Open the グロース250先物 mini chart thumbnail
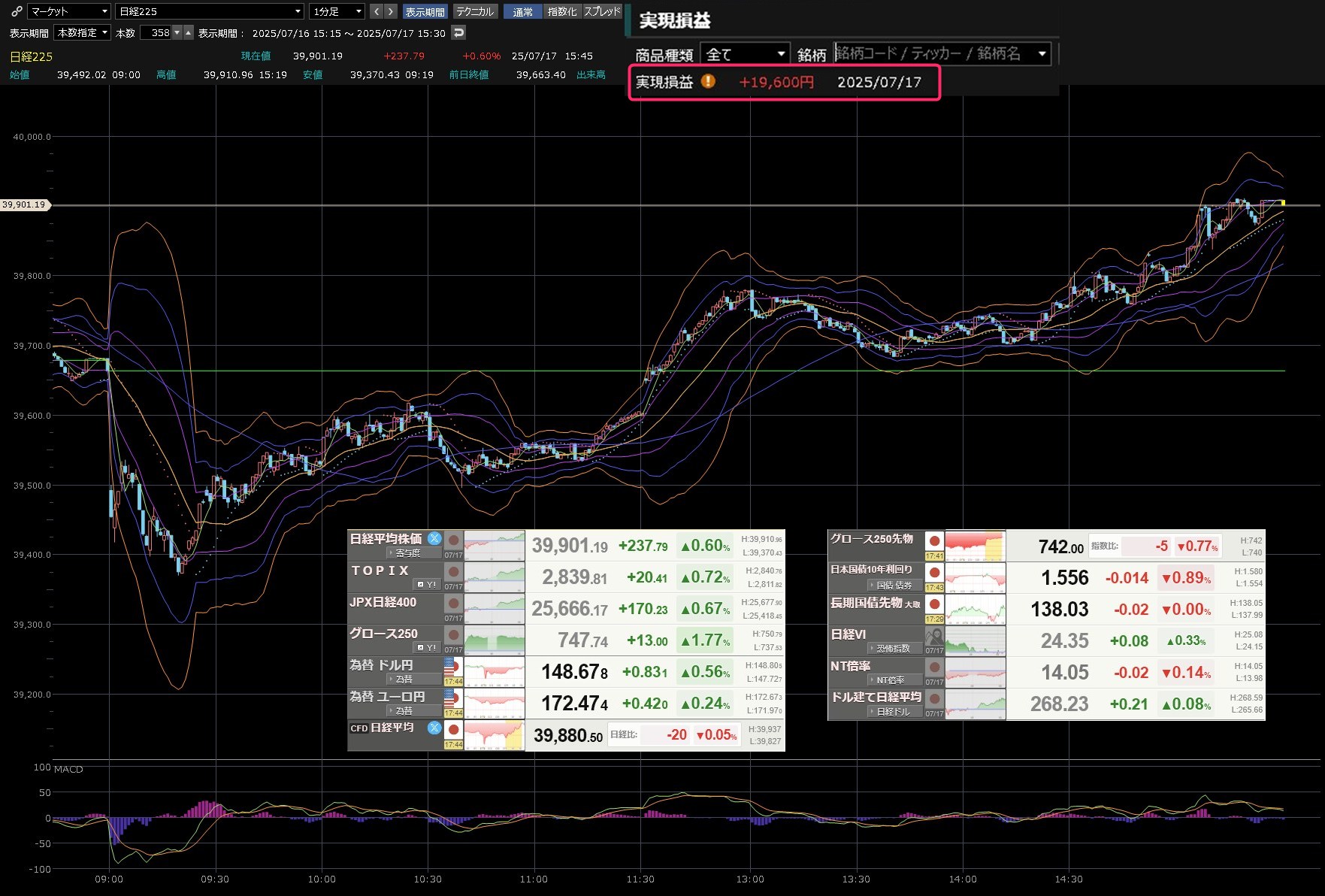The height and width of the screenshot is (896, 1325). [x=976, y=546]
